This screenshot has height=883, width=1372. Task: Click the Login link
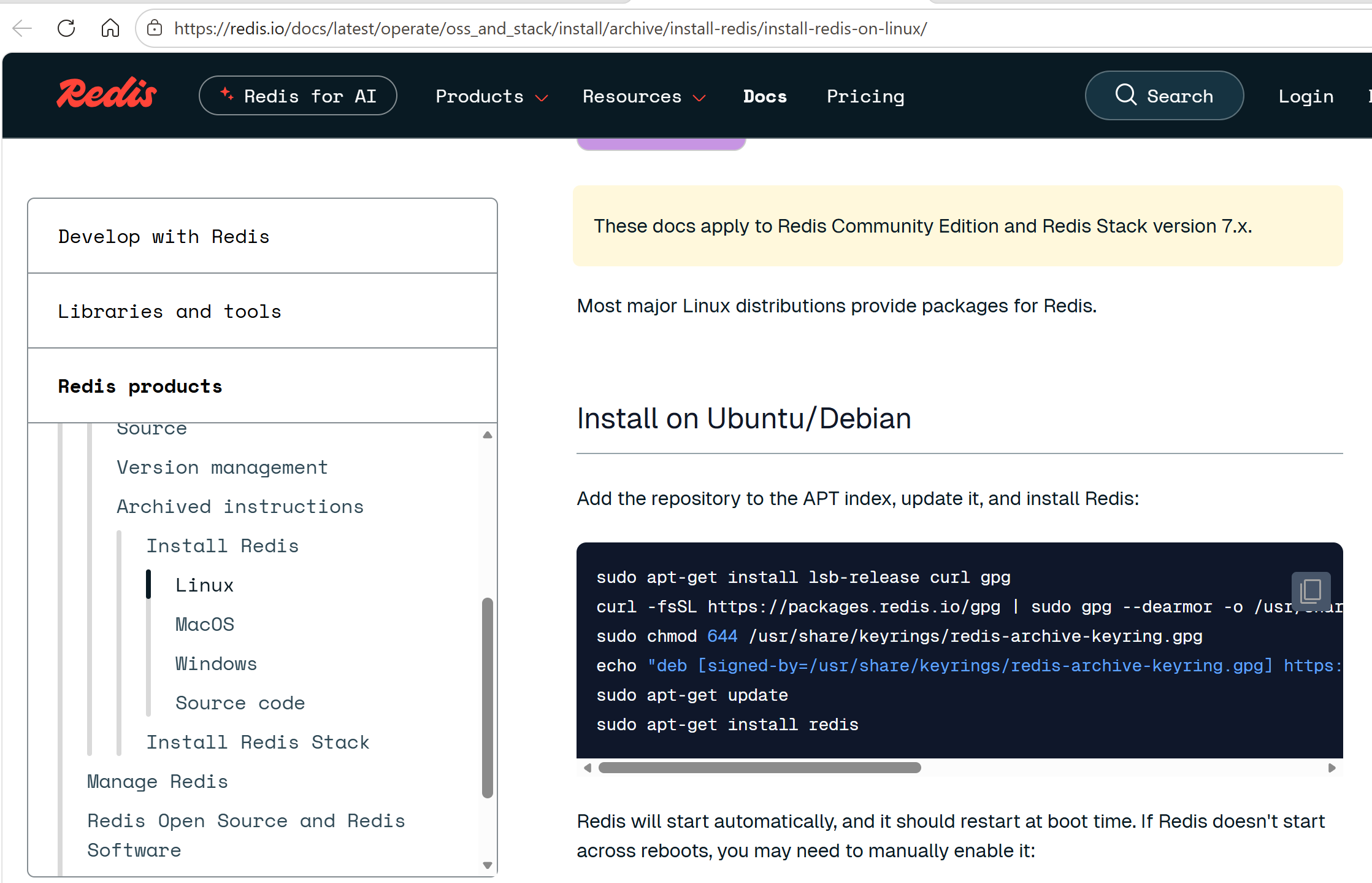[x=1306, y=96]
